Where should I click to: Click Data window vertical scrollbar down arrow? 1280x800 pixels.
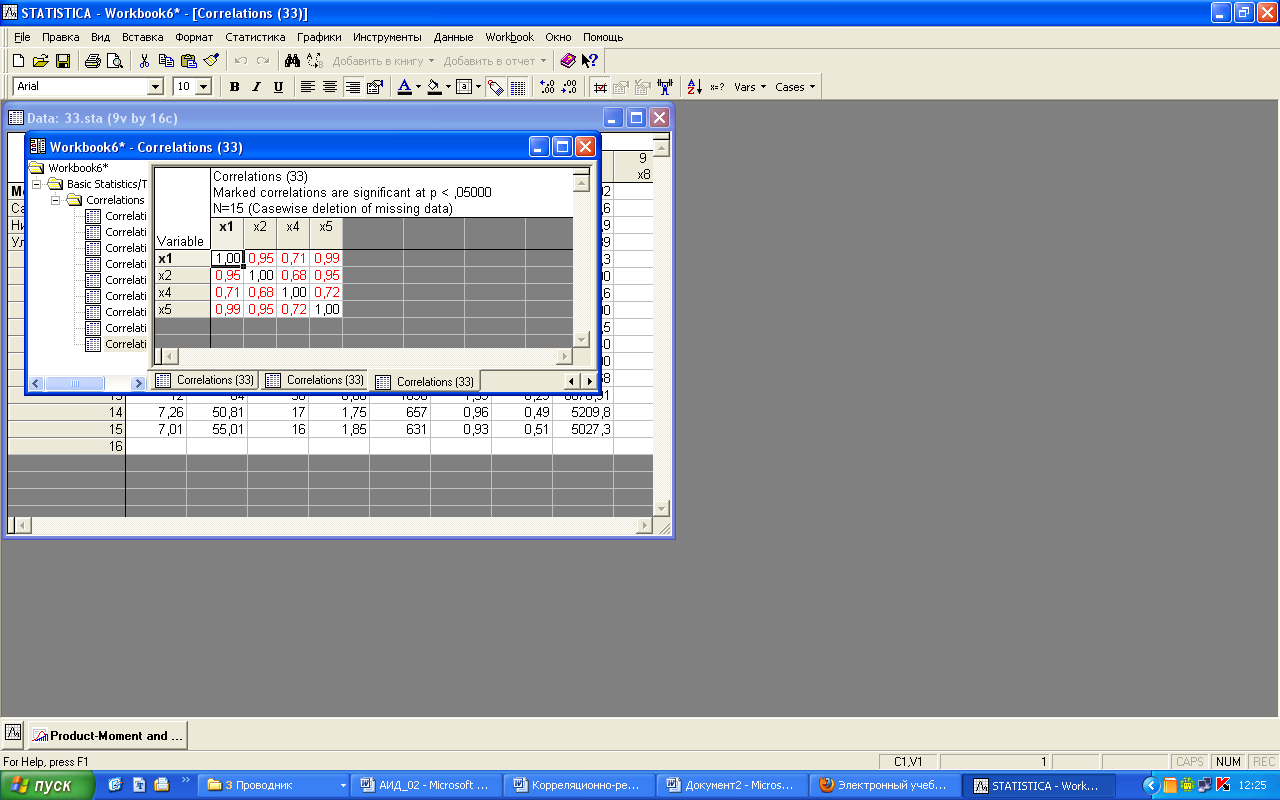[660, 509]
